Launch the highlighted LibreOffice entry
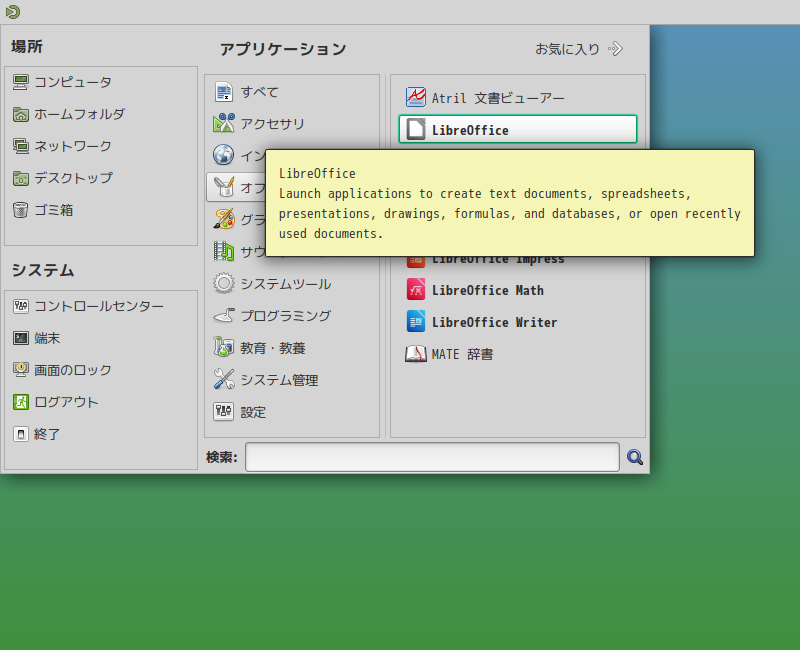 518,130
